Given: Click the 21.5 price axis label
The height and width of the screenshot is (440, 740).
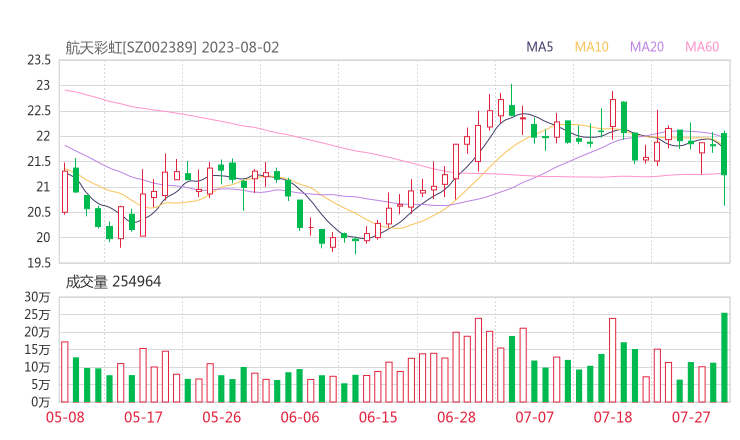Looking at the screenshot, I should 39,161.
